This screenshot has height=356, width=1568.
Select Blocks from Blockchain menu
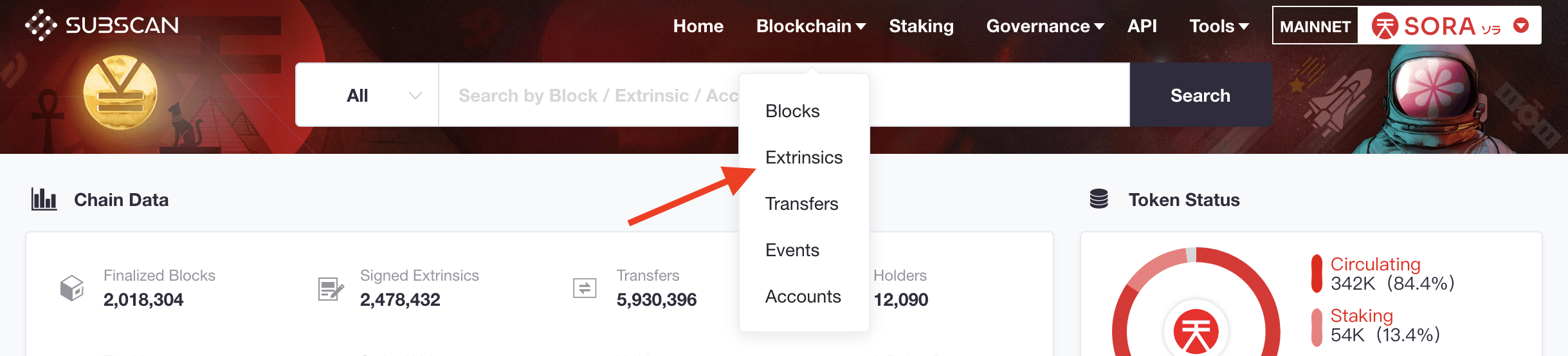pyautogui.click(x=792, y=111)
